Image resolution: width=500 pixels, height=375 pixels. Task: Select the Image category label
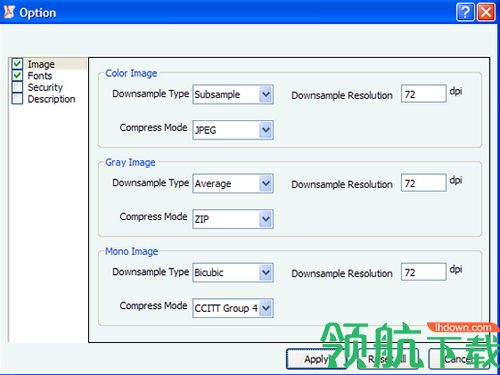pos(41,64)
